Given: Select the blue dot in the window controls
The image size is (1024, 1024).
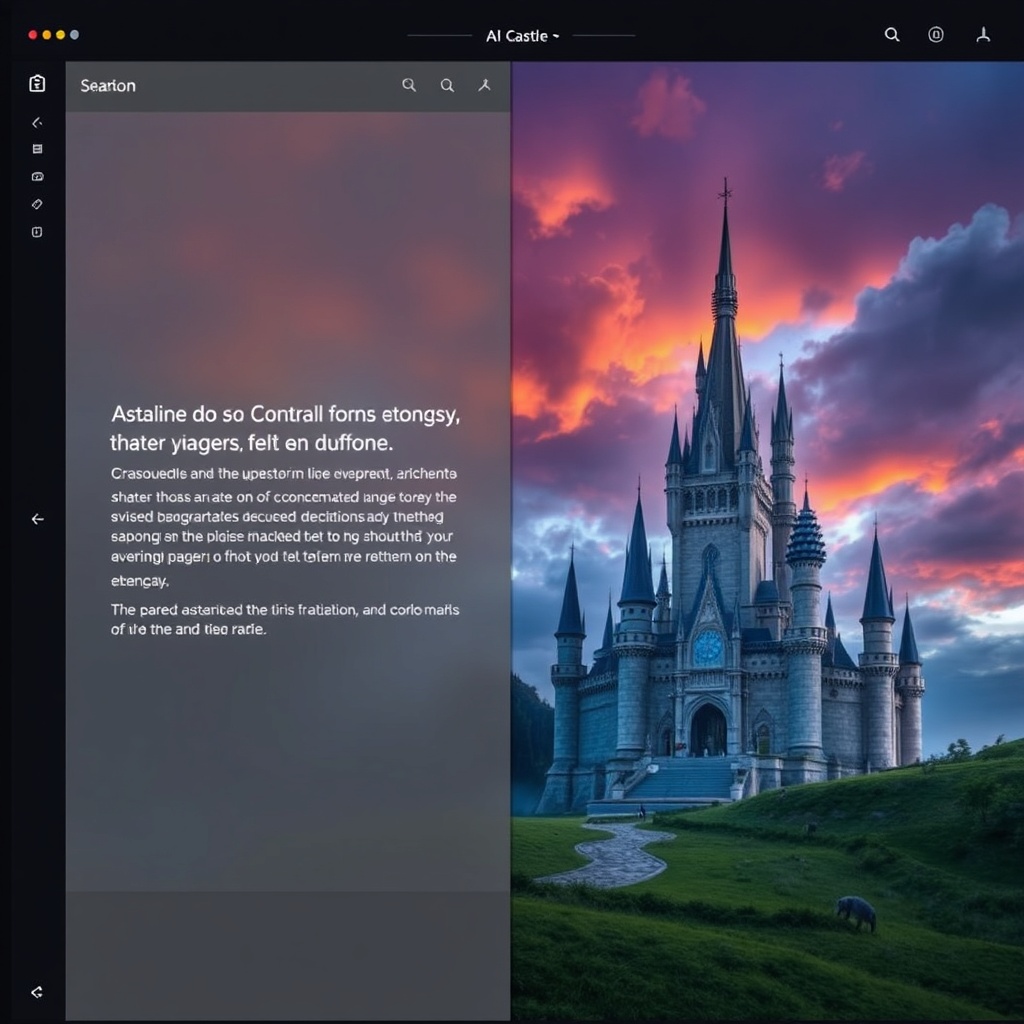Looking at the screenshot, I should coord(72,33).
